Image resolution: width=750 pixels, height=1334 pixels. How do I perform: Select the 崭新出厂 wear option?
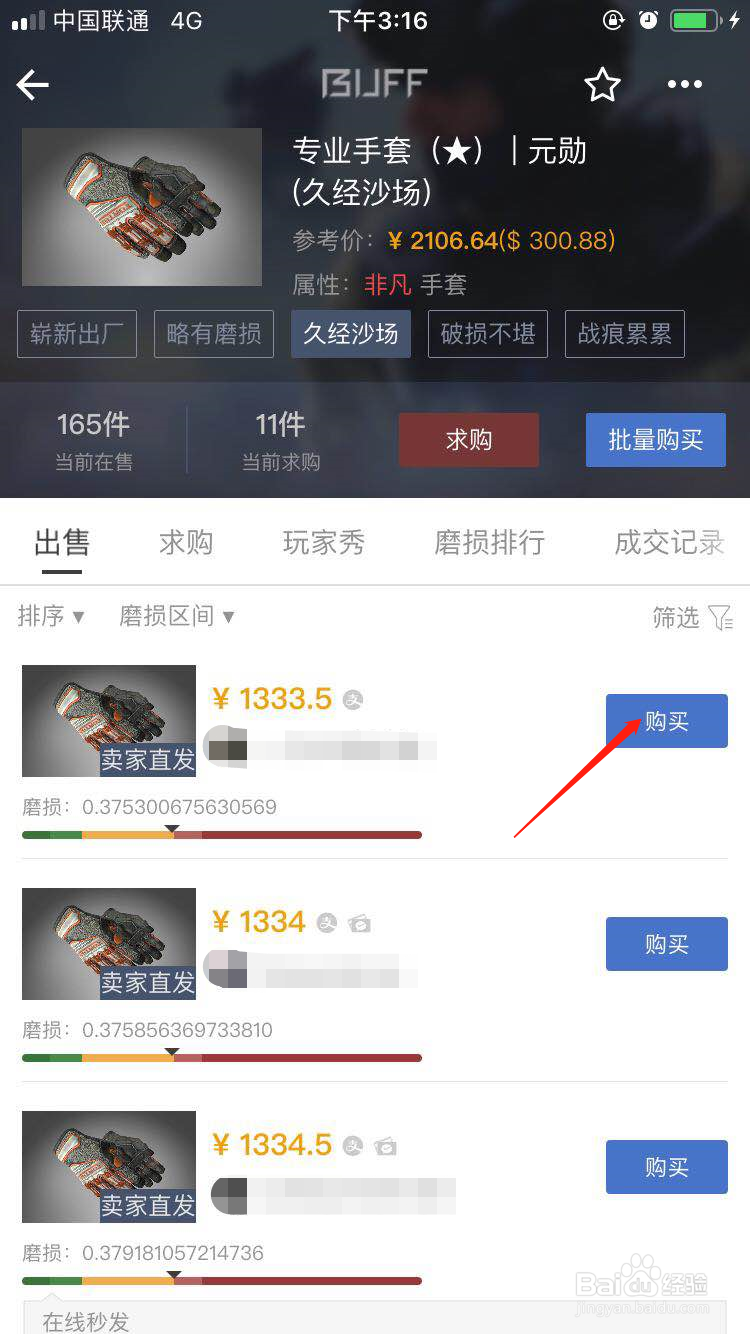click(x=77, y=334)
